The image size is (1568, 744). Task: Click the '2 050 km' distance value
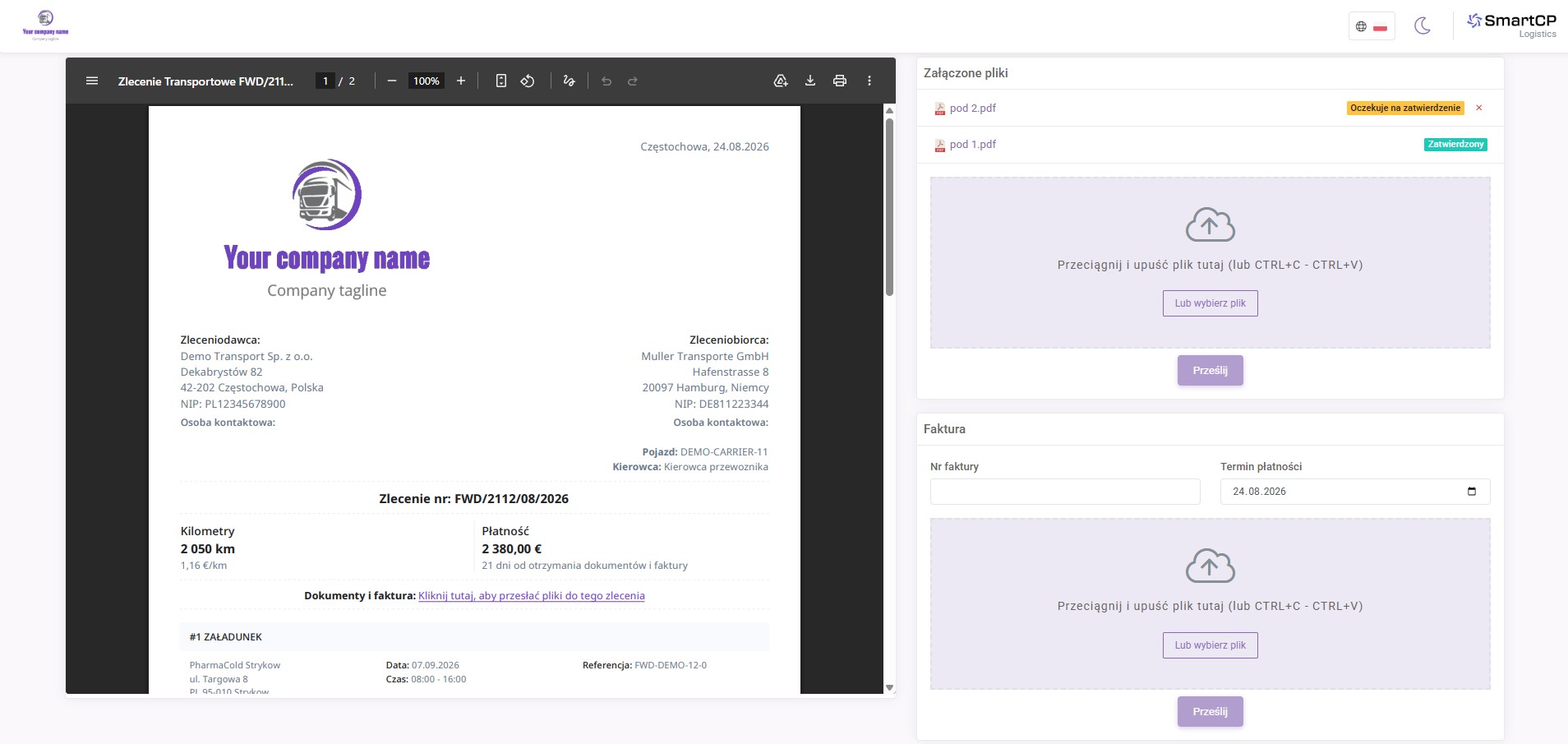pyautogui.click(x=207, y=548)
